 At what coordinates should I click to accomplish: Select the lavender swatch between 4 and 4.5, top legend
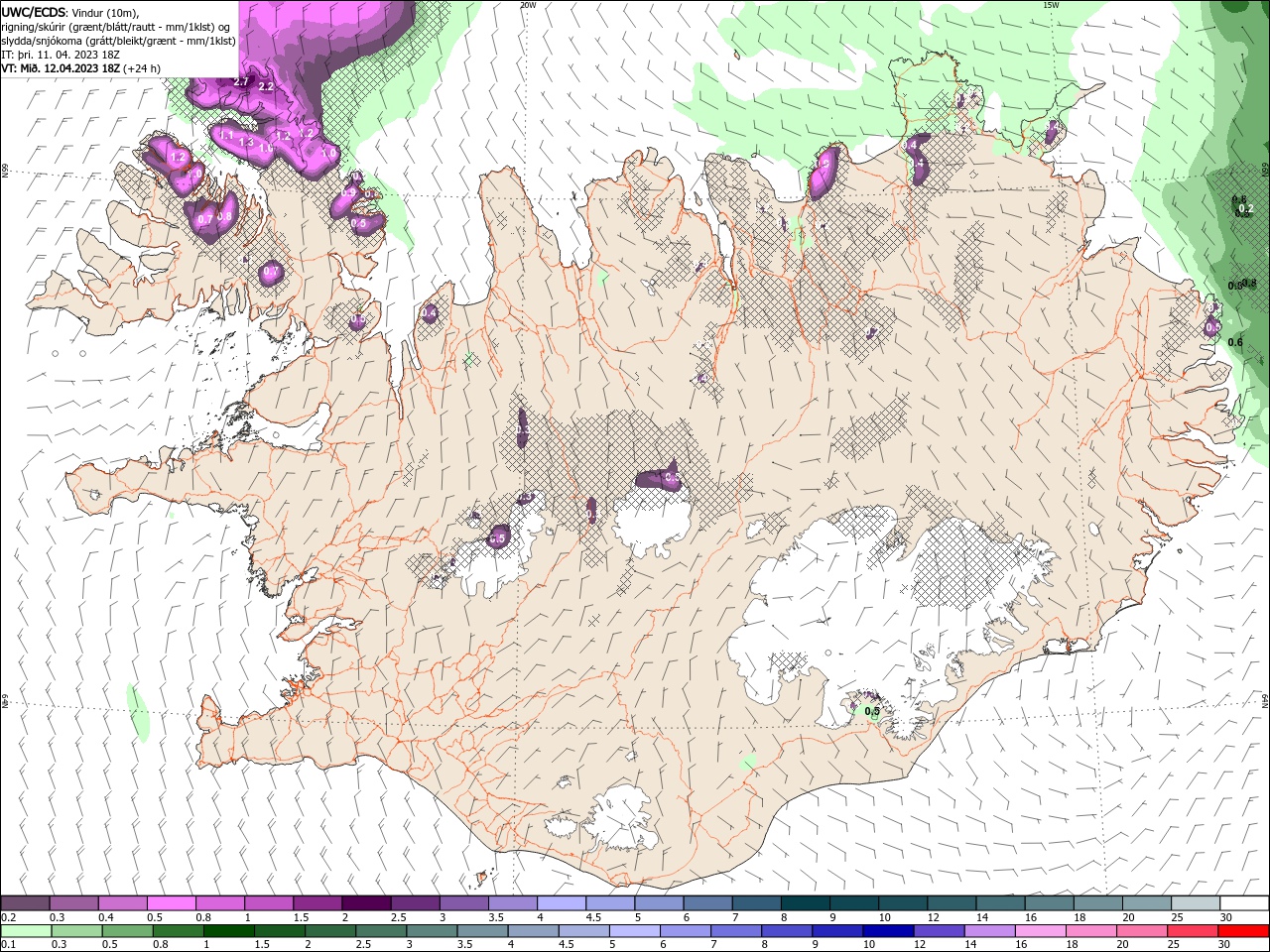[x=561, y=903]
